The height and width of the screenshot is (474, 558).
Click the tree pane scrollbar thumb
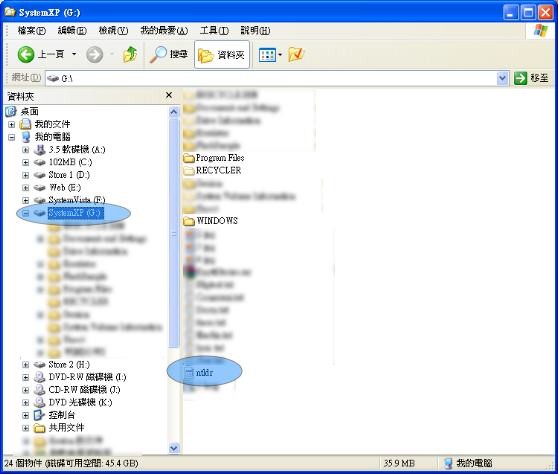pyautogui.click(x=174, y=233)
